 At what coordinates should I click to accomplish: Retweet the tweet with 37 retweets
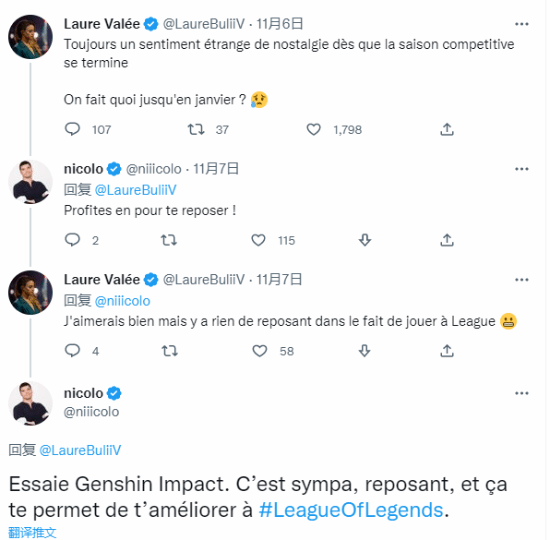[196, 129]
